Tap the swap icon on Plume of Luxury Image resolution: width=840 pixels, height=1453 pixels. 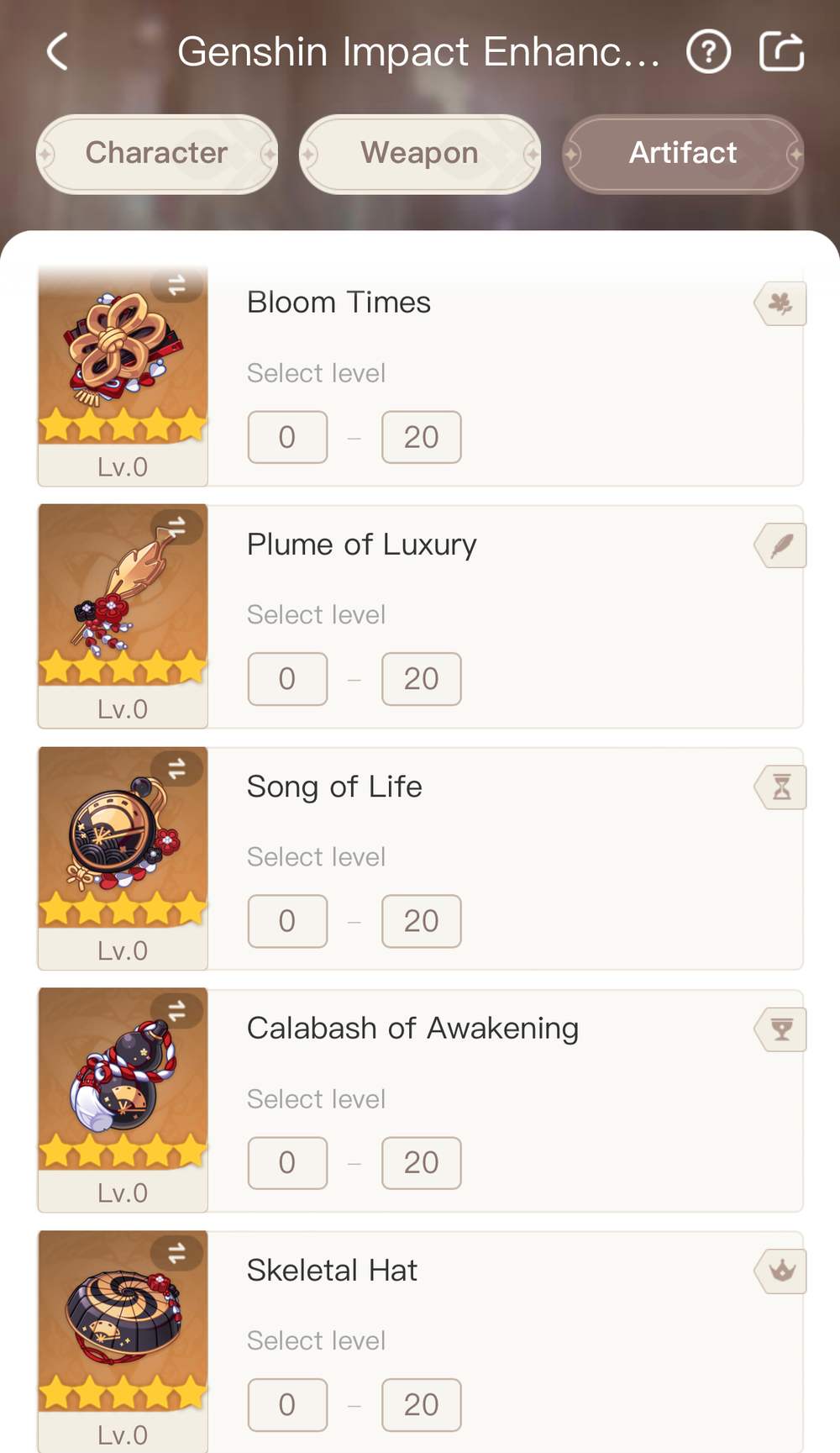(176, 527)
